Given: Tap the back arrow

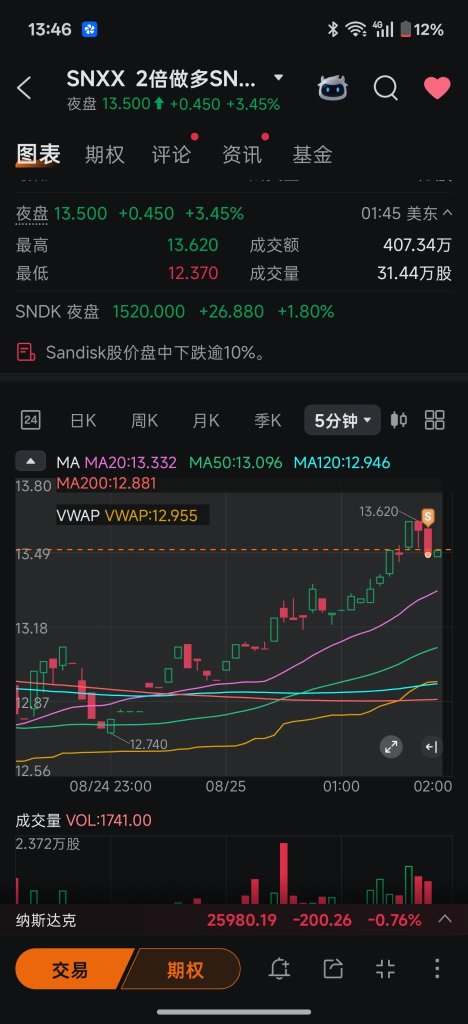Looking at the screenshot, I should tap(24, 88).
